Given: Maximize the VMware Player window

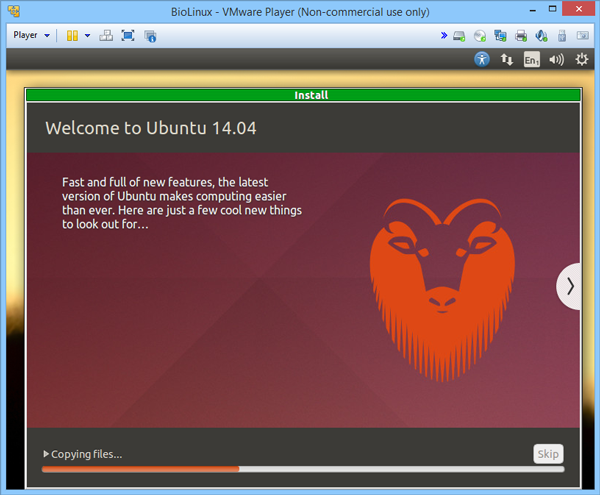Looking at the screenshot, I should [x=552, y=9].
